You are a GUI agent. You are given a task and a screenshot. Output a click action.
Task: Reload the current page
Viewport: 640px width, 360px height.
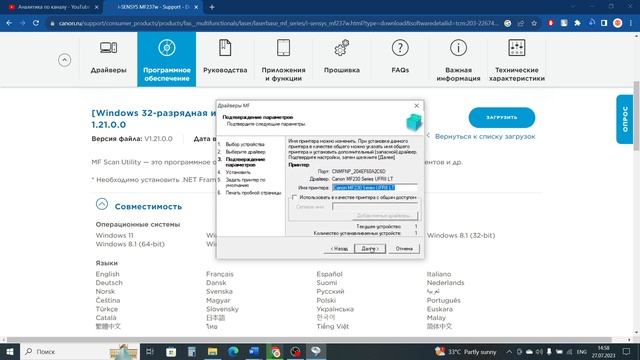[x=36, y=23]
